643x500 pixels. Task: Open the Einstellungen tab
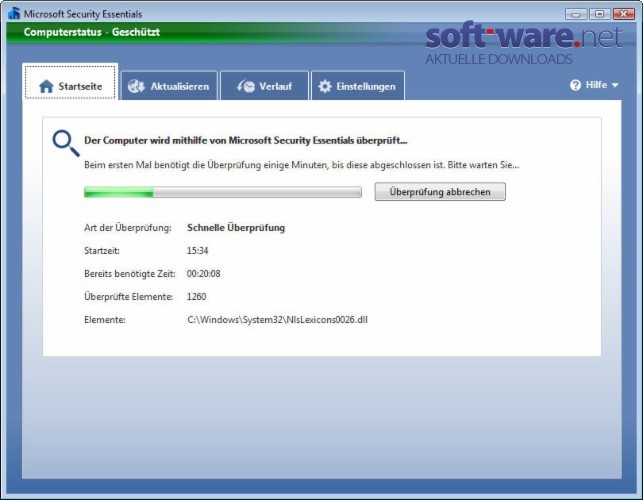tap(358, 85)
